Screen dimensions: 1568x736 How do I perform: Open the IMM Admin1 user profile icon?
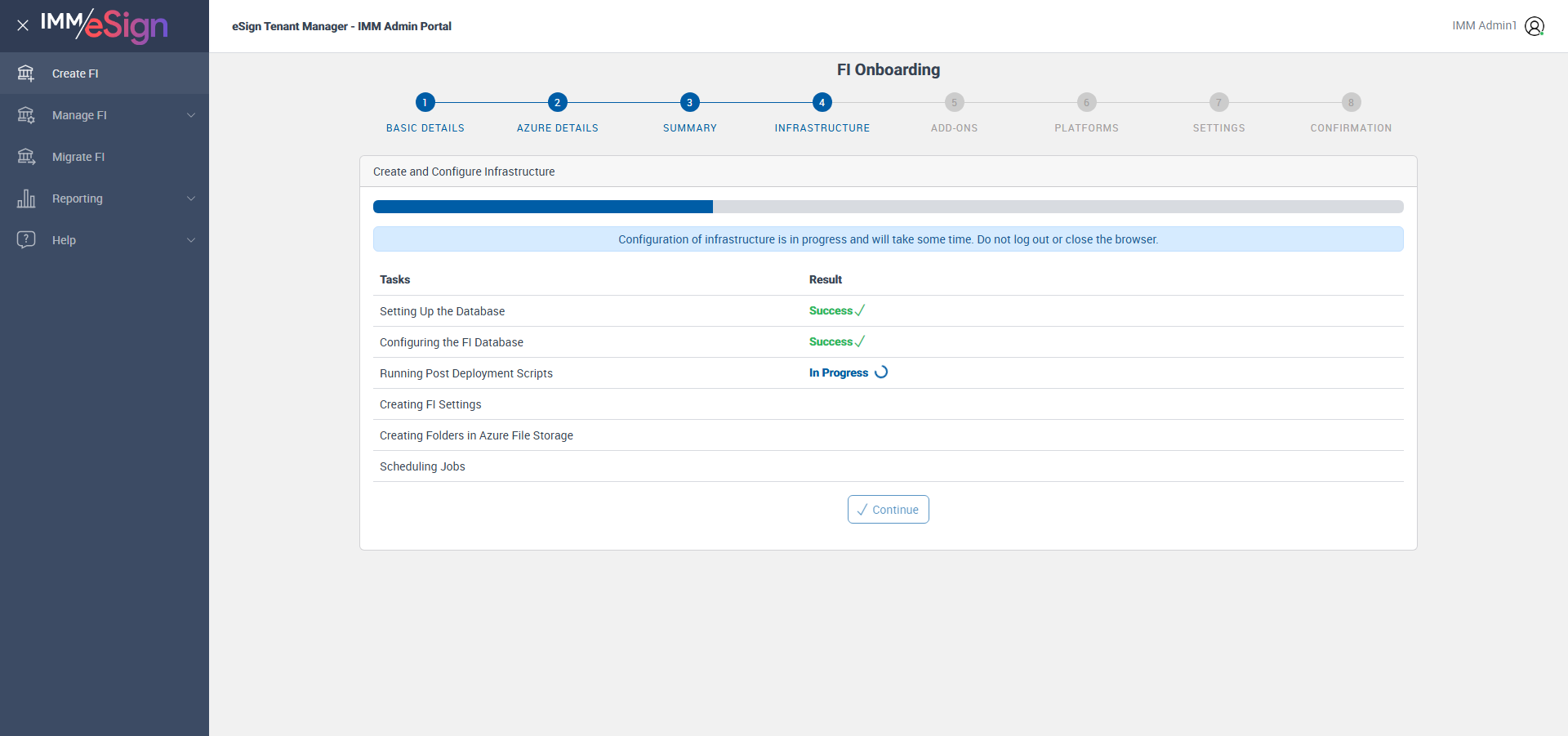point(1535,26)
